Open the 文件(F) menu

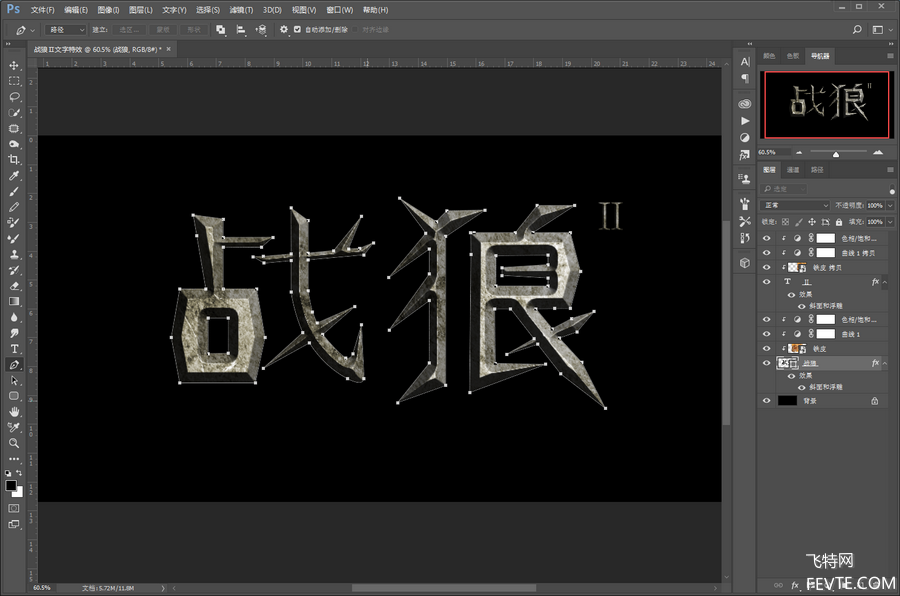tap(42, 10)
